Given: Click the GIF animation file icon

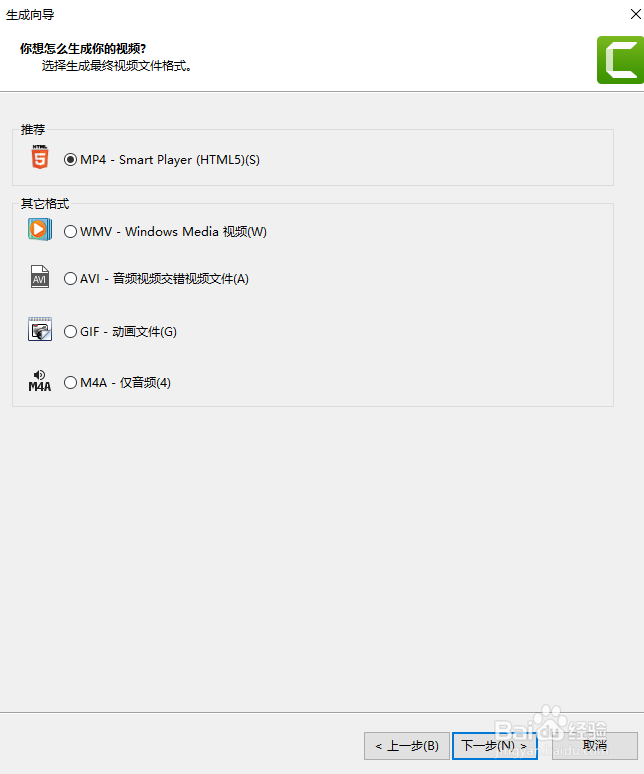Looking at the screenshot, I should coord(39,329).
